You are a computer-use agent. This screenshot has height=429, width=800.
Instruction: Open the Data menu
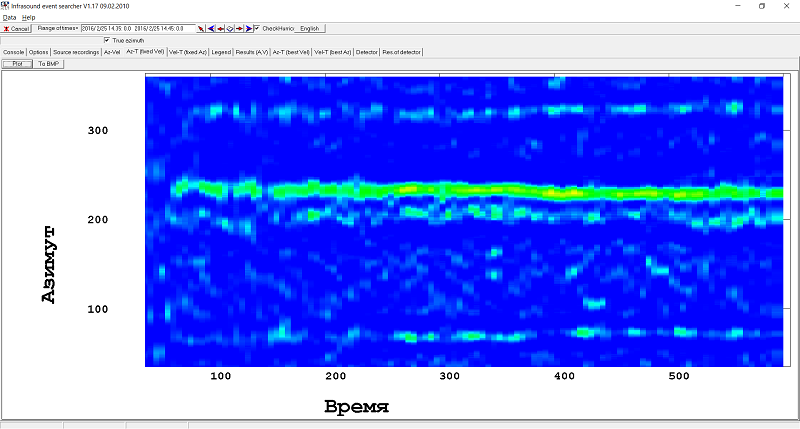coord(9,18)
